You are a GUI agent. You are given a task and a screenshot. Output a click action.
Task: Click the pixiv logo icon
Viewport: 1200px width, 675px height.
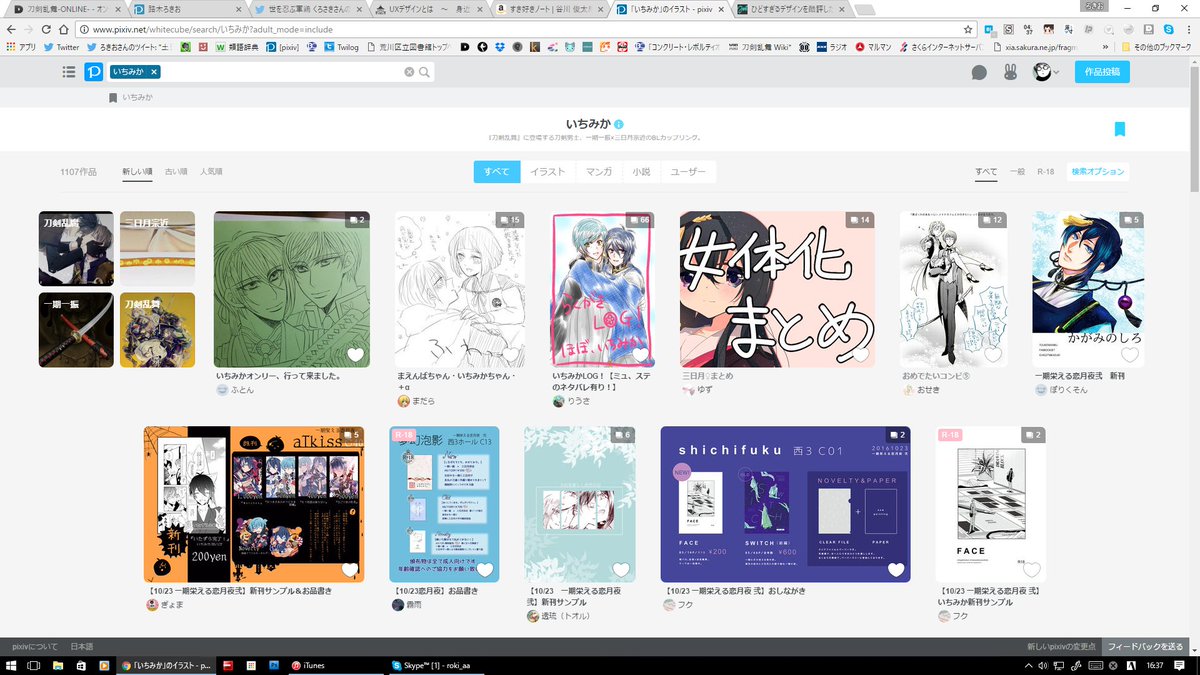click(93, 72)
